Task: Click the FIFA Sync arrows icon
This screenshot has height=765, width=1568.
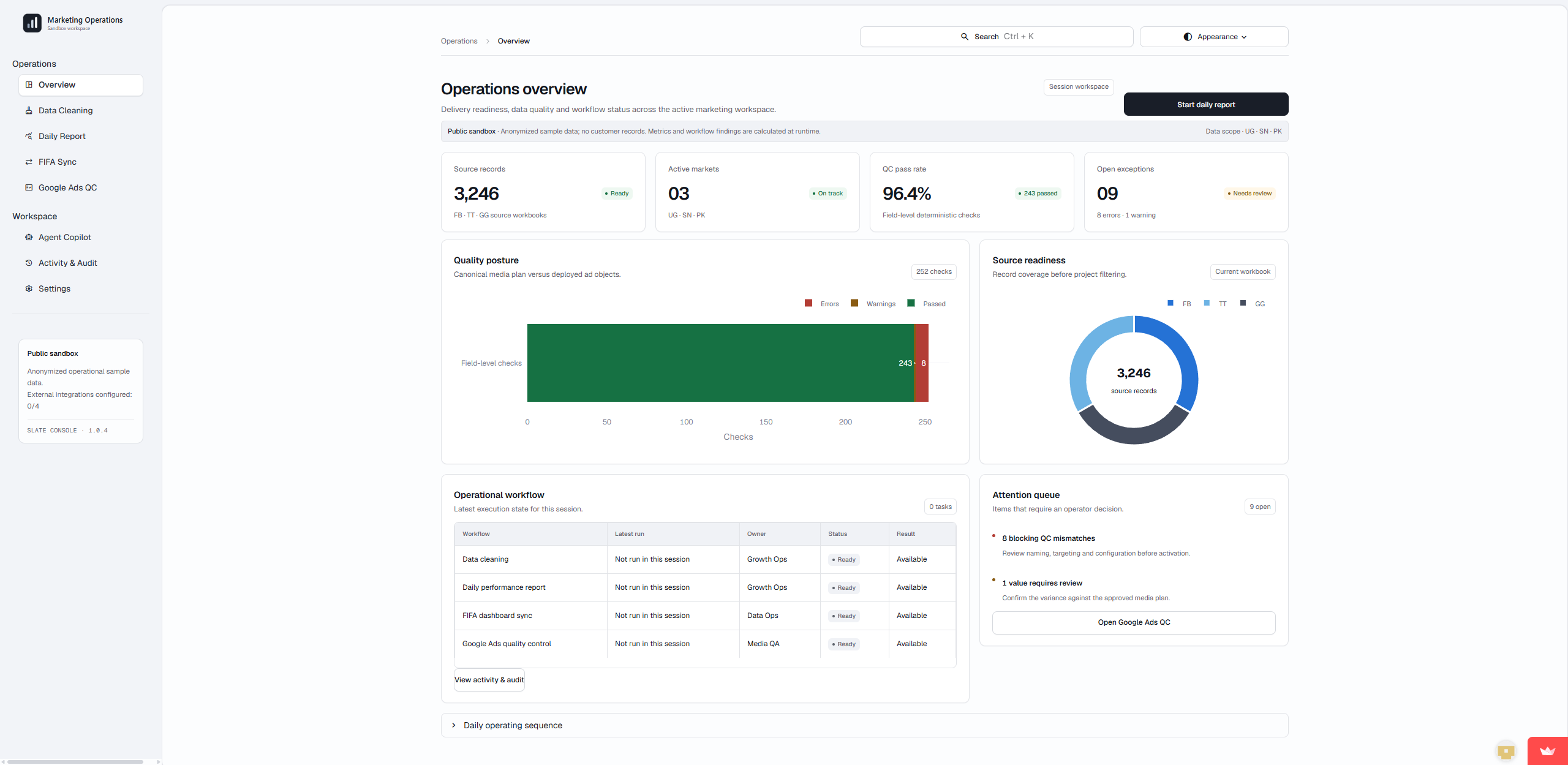Action: pyautogui.click(x=29, y=162)
